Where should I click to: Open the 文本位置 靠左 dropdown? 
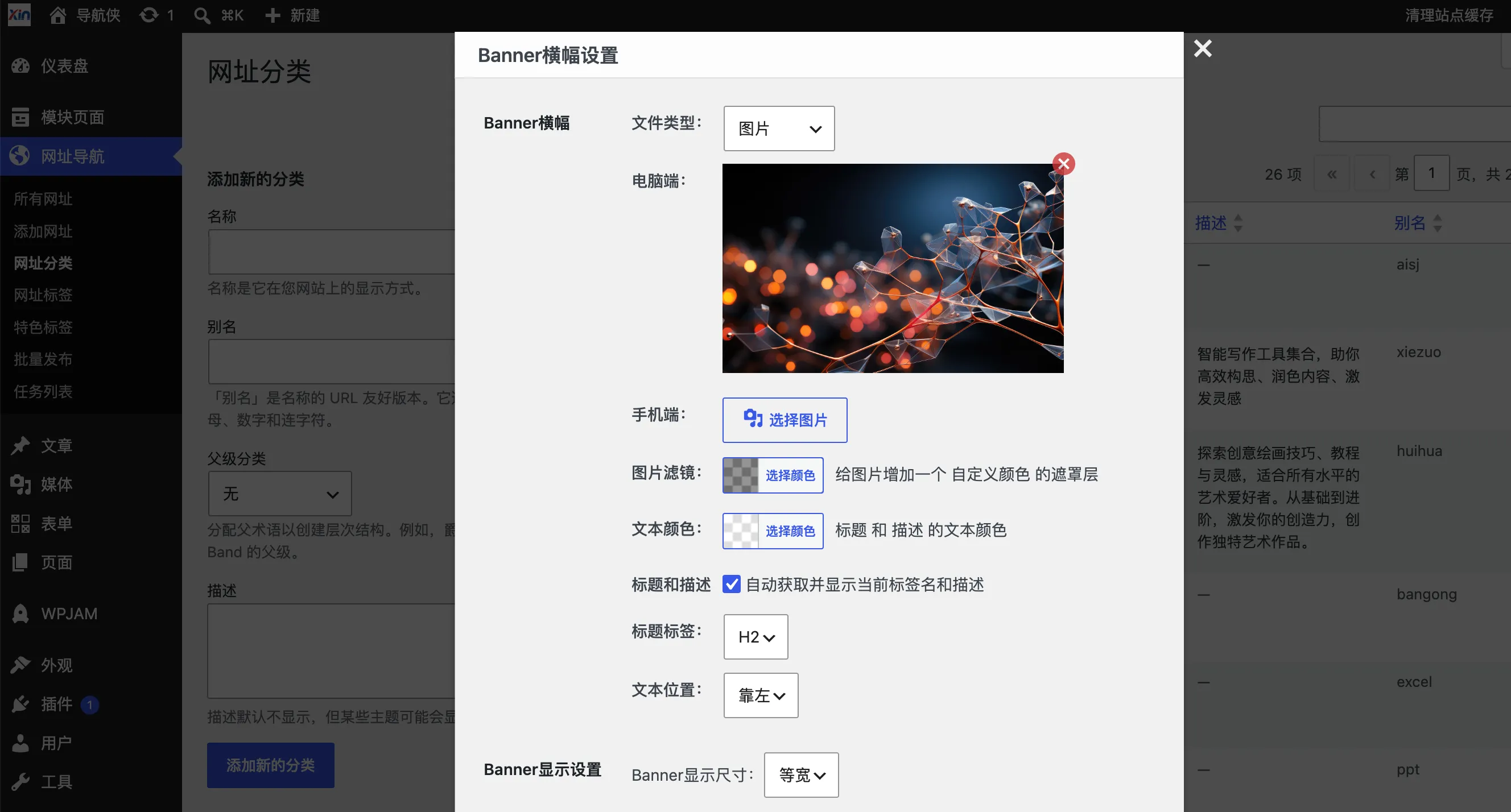pos(761,695)
